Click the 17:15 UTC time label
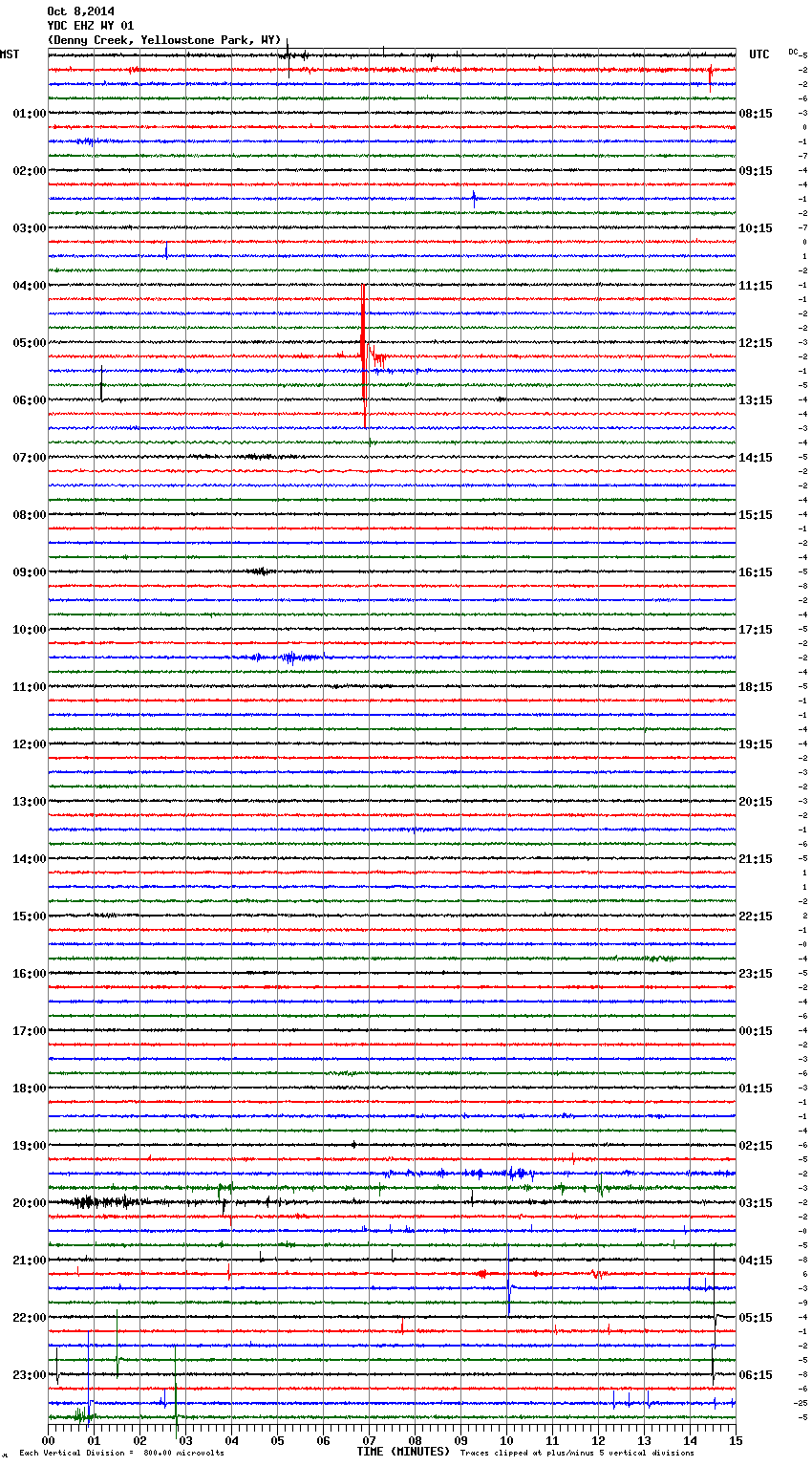 (756, 630)
